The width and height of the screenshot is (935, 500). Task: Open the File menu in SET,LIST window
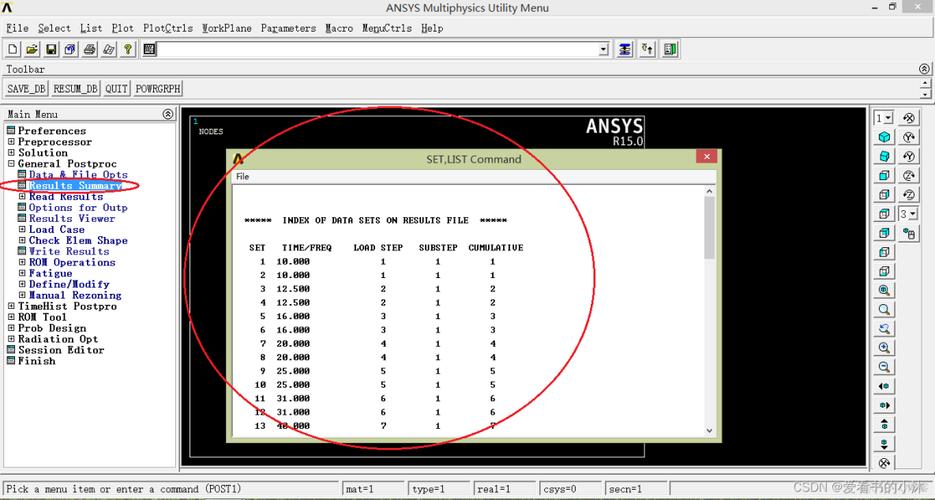(242, 177)
